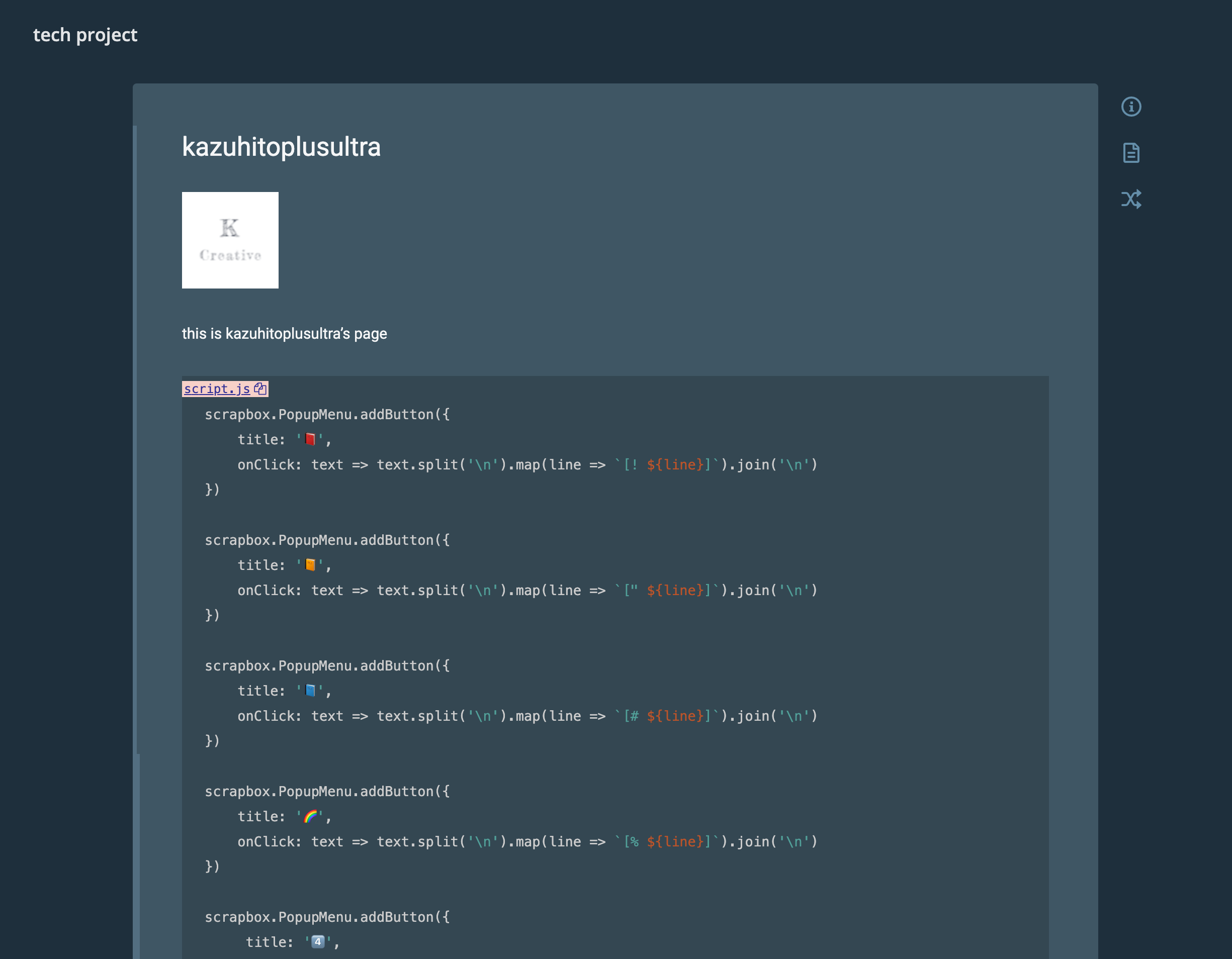Click the onClick line containing [! ${line}]

click(527, 464)
